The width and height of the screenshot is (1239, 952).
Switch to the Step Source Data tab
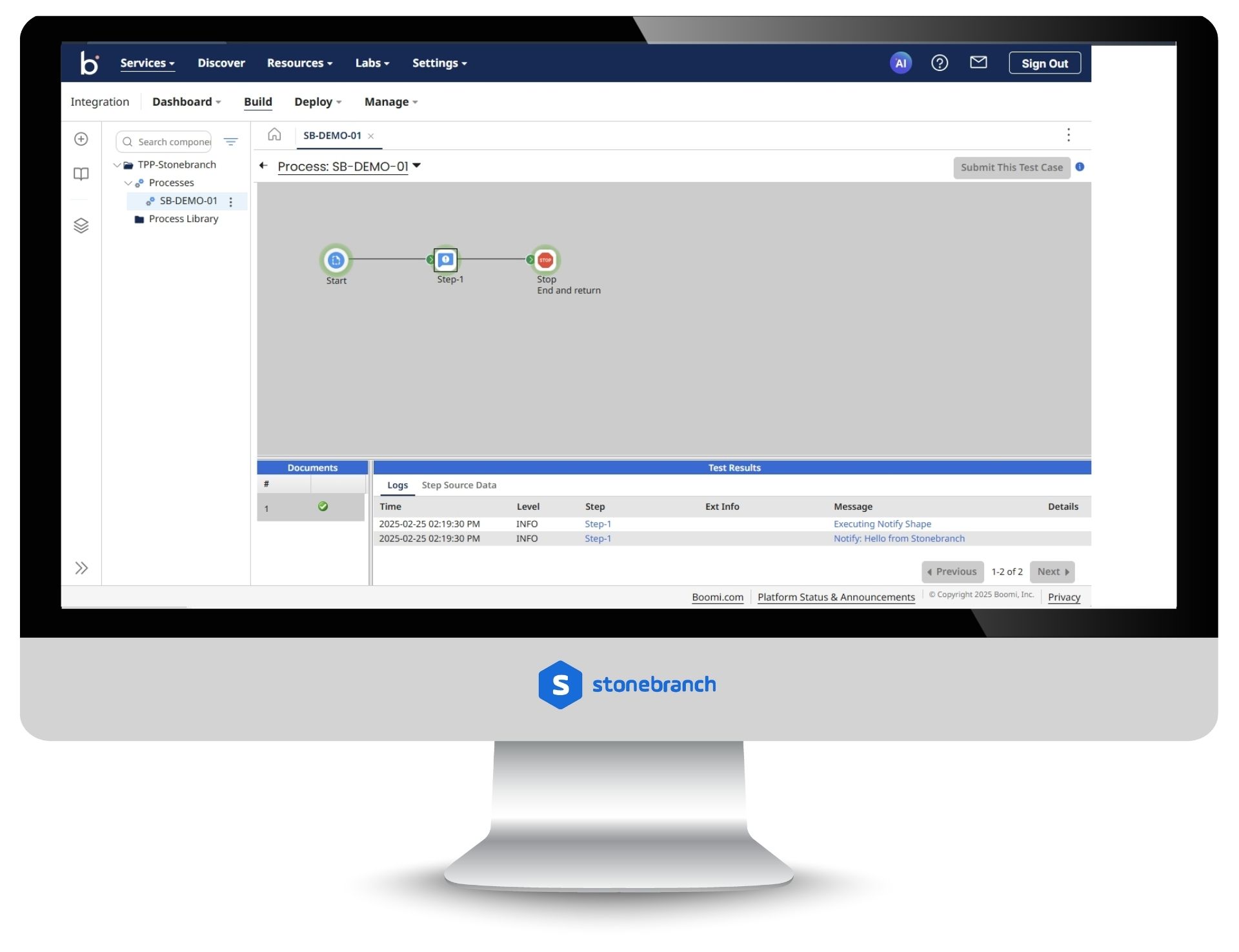coord(459,485)
